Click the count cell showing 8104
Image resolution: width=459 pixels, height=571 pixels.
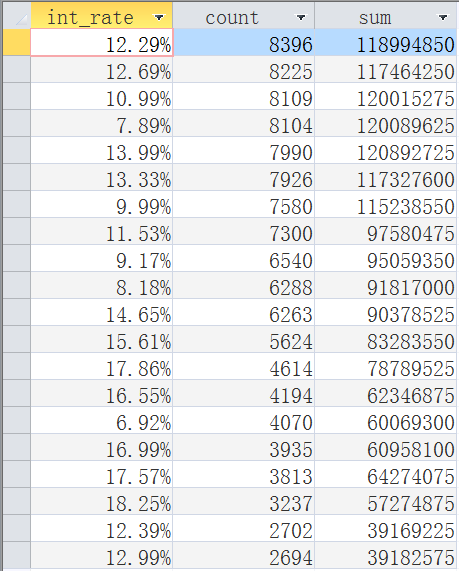click(x=244, y=123)
